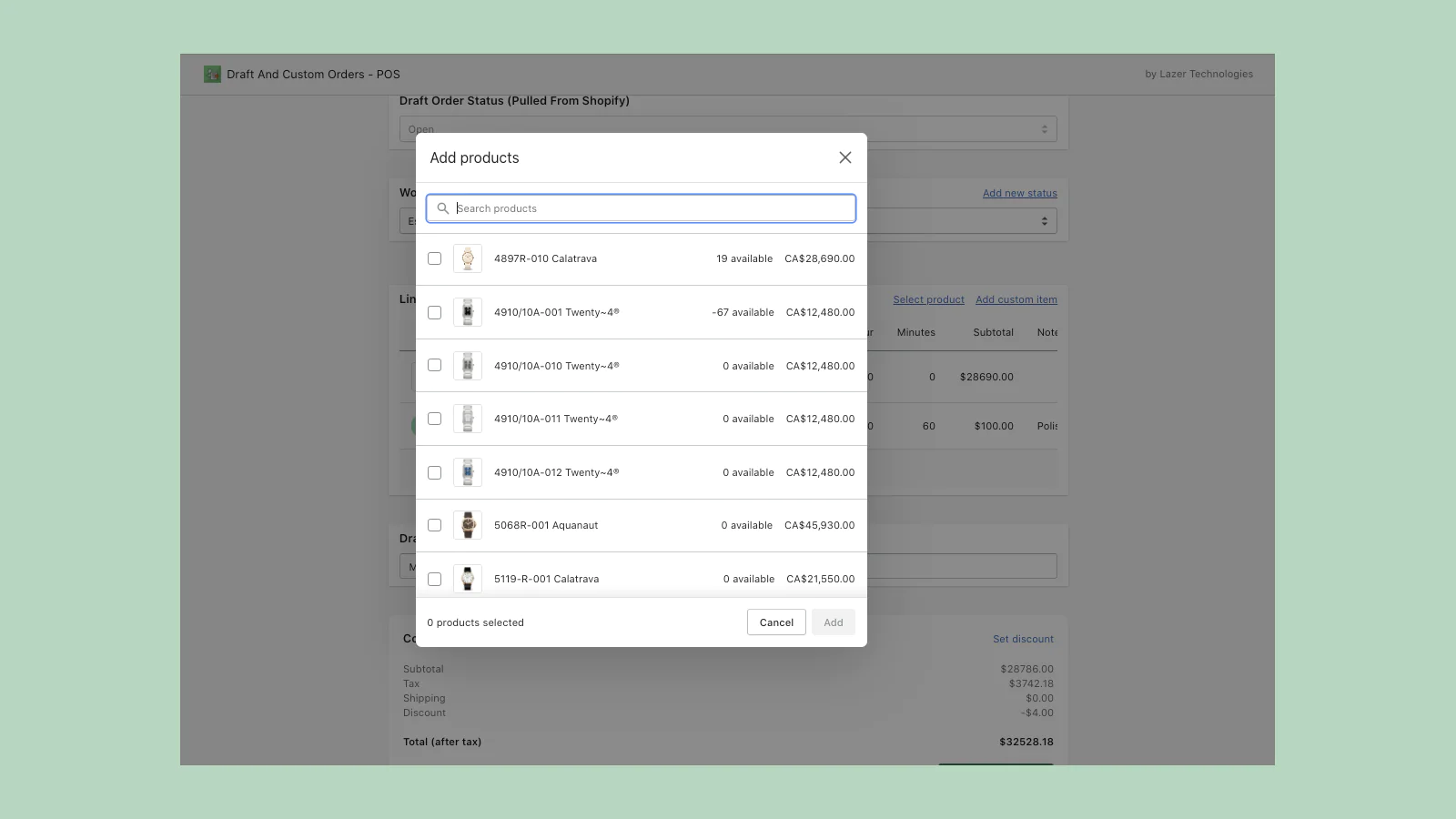
Task: Click the 19 available stock label
Action: coord(744,258)
